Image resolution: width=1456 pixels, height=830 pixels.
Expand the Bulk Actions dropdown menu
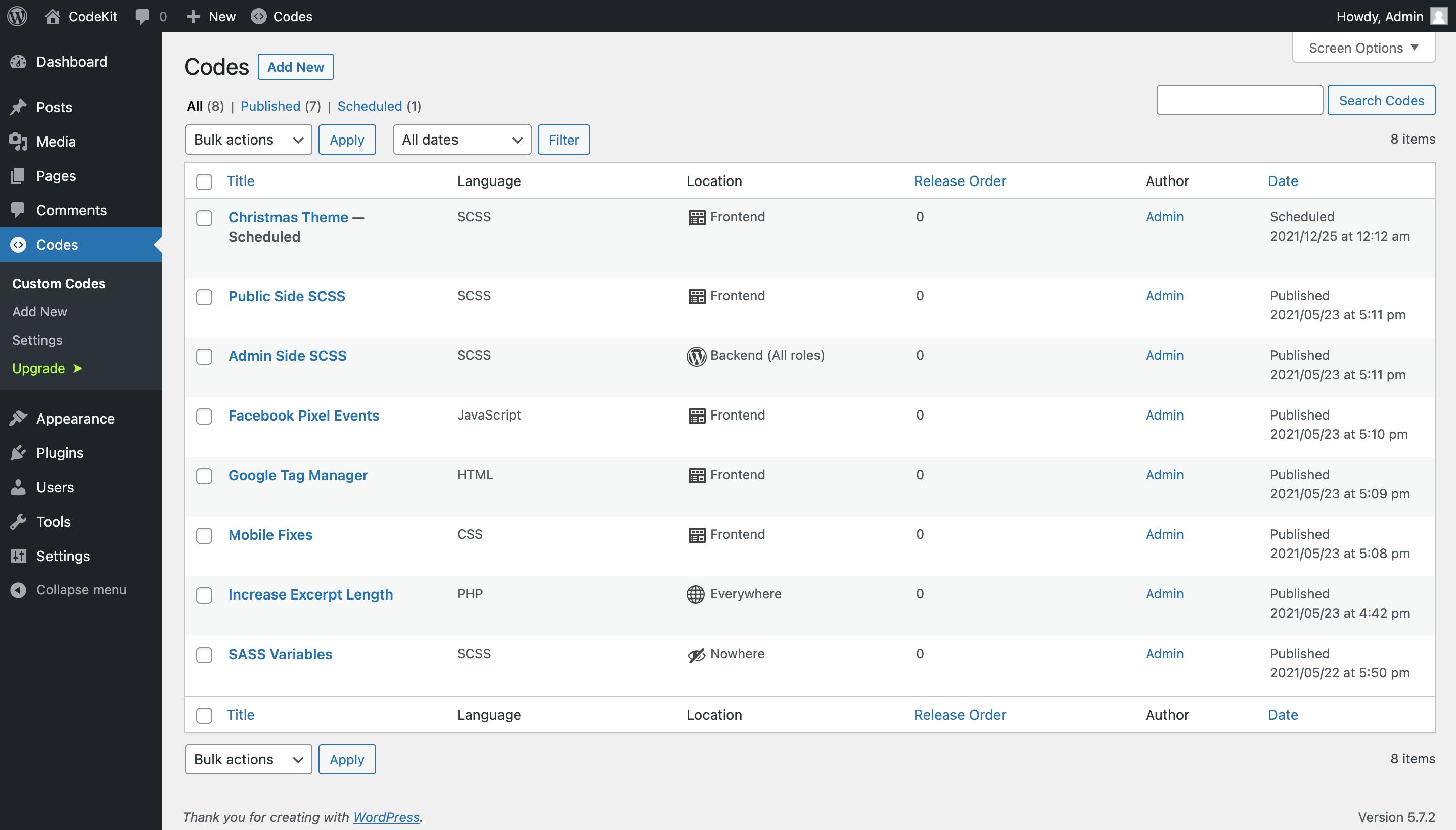coord(248,140)
